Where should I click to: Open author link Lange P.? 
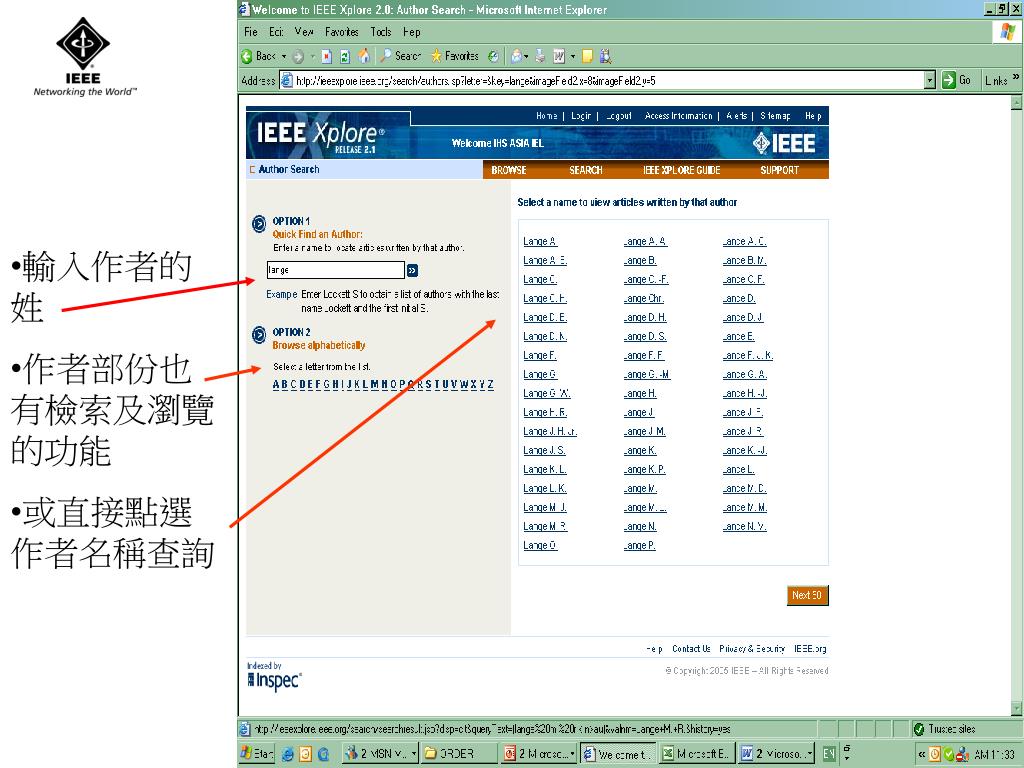[639, 545]
